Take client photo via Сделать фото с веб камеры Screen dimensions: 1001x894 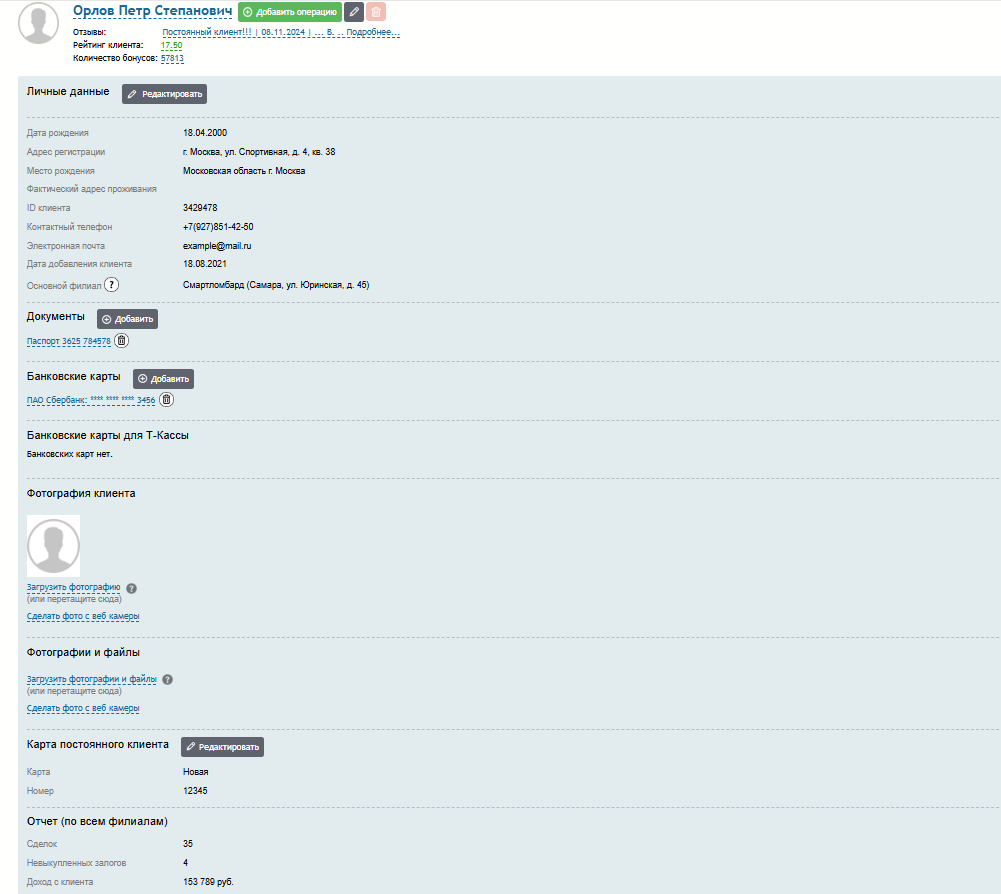pyautogui.click(x=83, y=616)
